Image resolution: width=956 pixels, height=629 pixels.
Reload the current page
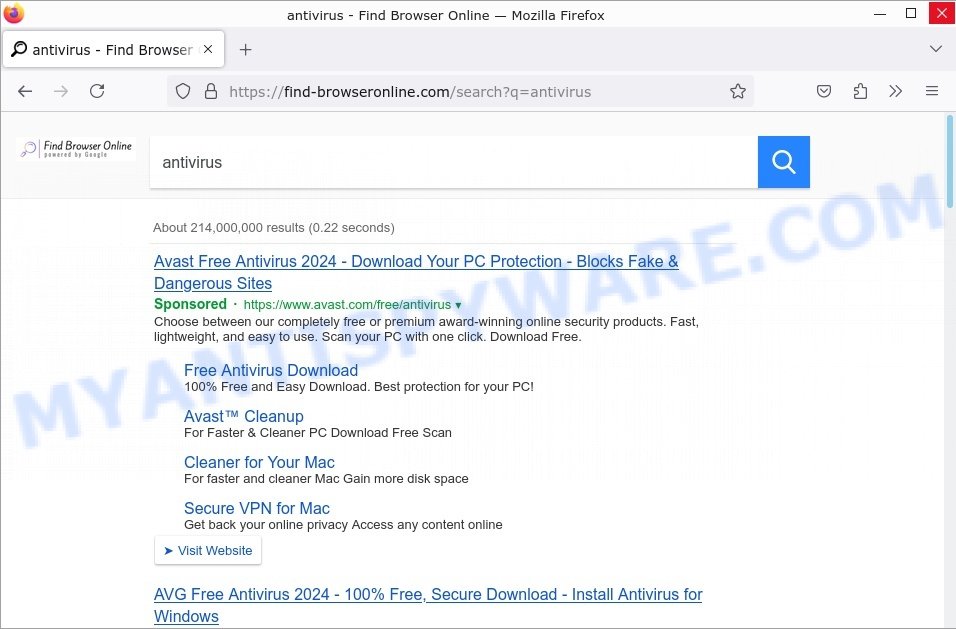[x=97, y=91]
